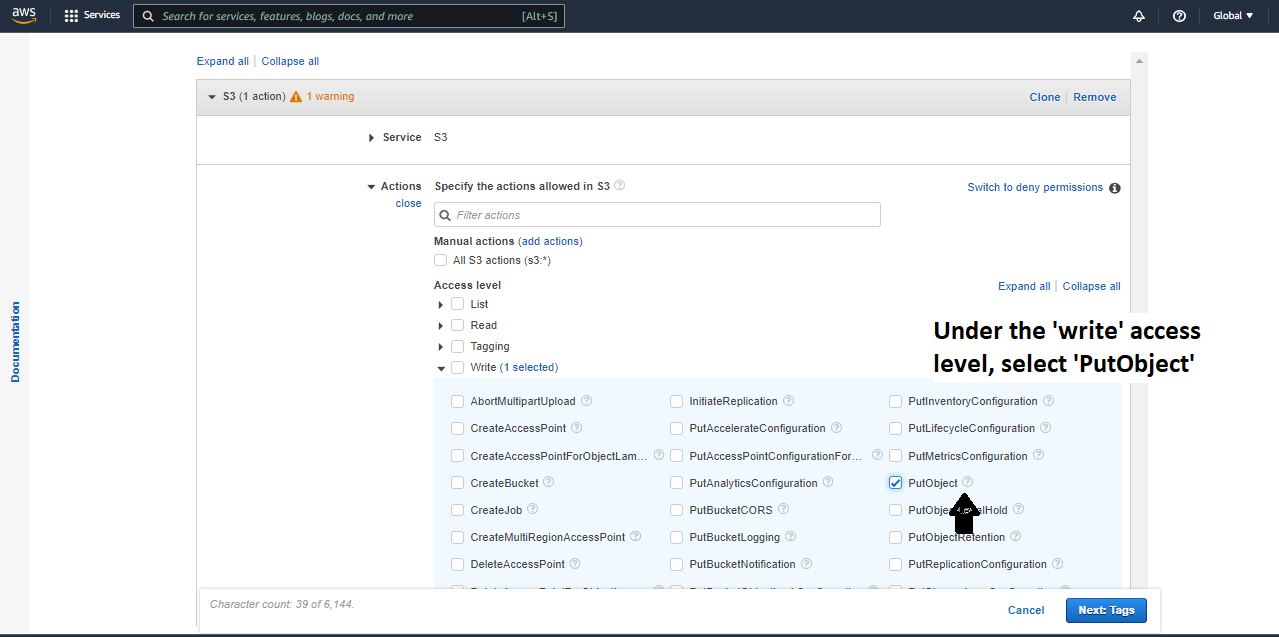Check the DeleteAccessPoint checkbox
1279x637 pixels.
click(458, 565)
